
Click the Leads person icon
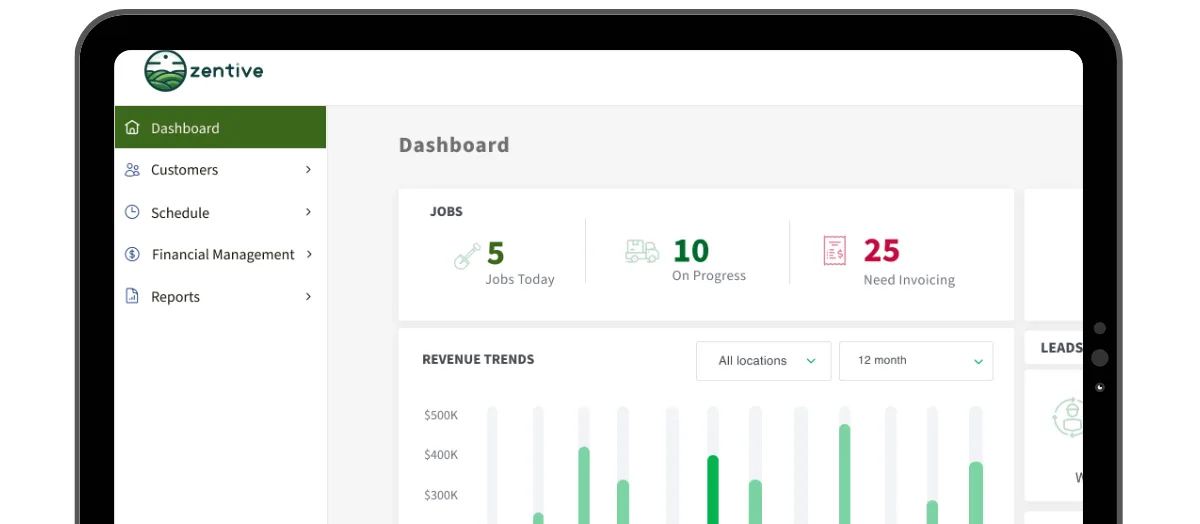(x=1070, y=417)
